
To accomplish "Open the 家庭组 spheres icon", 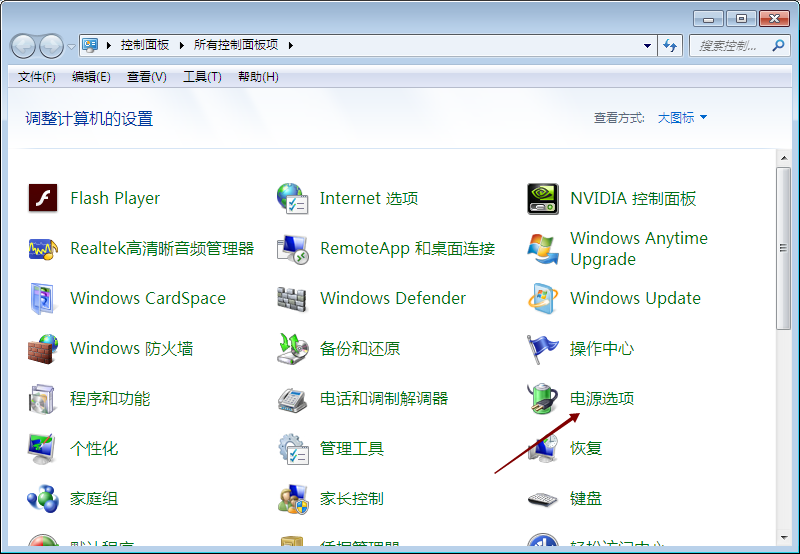I will [43, 498].
